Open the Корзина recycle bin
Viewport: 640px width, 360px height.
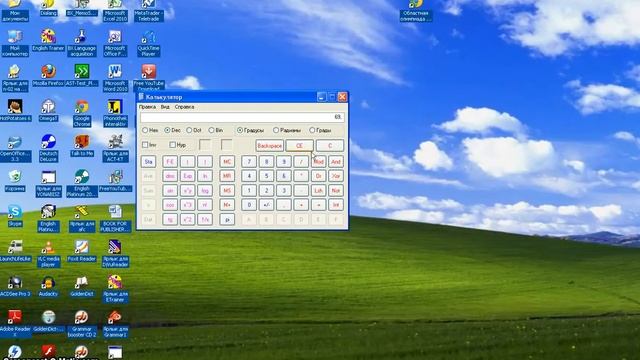[x=15, y=180]
